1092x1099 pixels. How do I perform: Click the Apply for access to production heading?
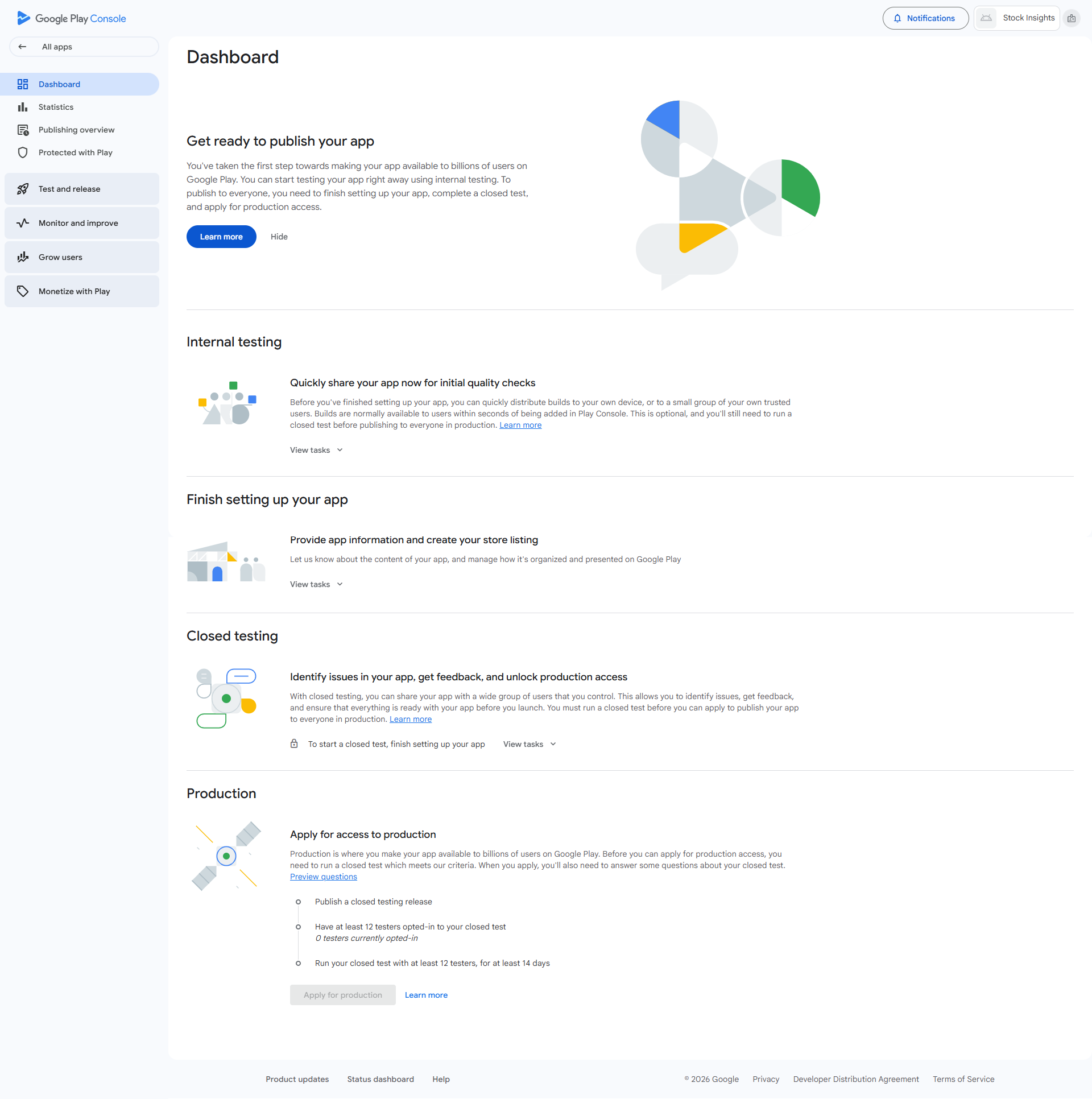[363, 834]
